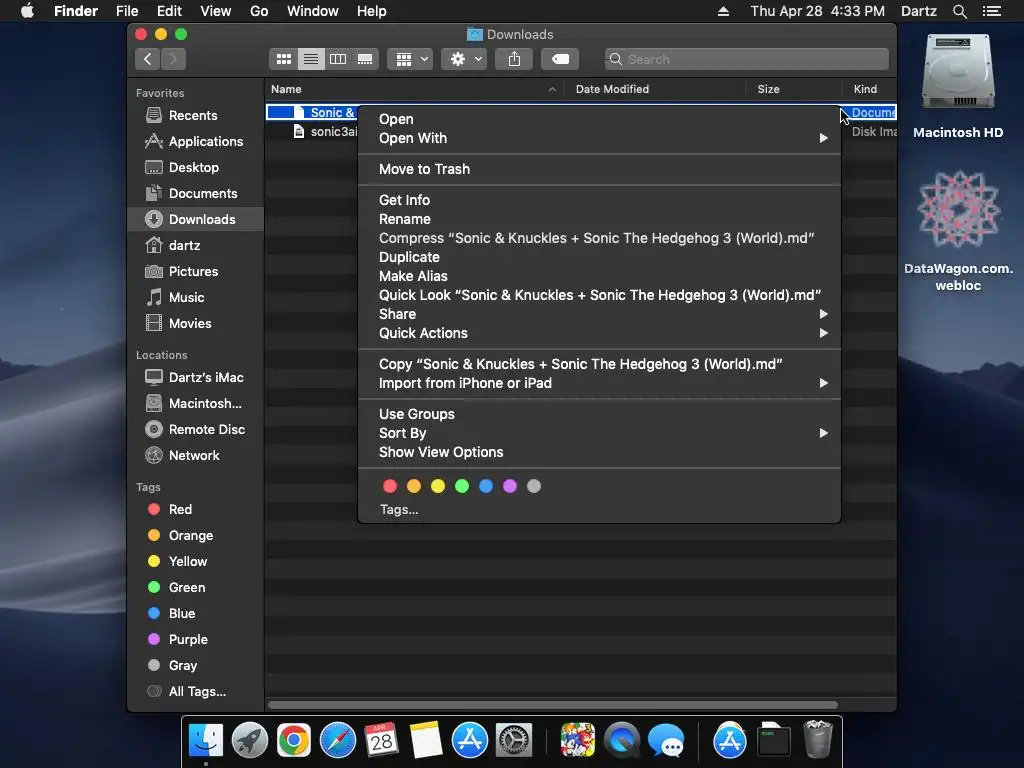This screenshot has width=1024, height=768.
Task: Apply the blue tag color dot
Action: pos(486,486)
